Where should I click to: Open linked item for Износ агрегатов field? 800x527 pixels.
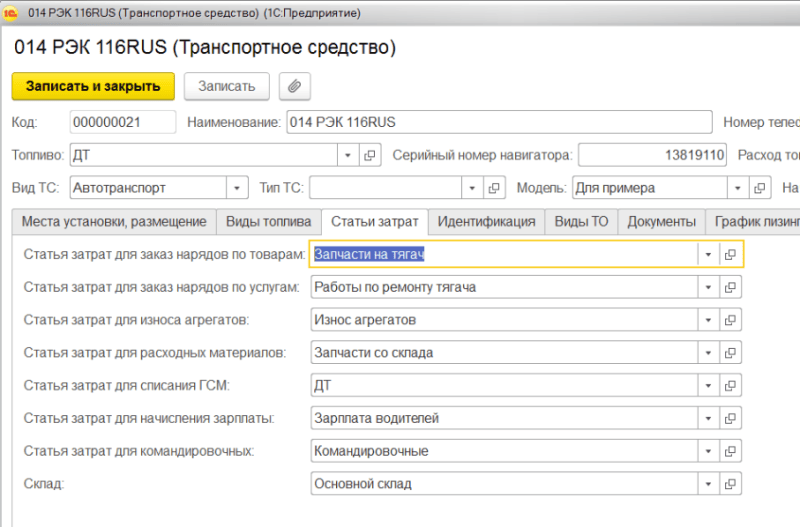coord(731,320)
